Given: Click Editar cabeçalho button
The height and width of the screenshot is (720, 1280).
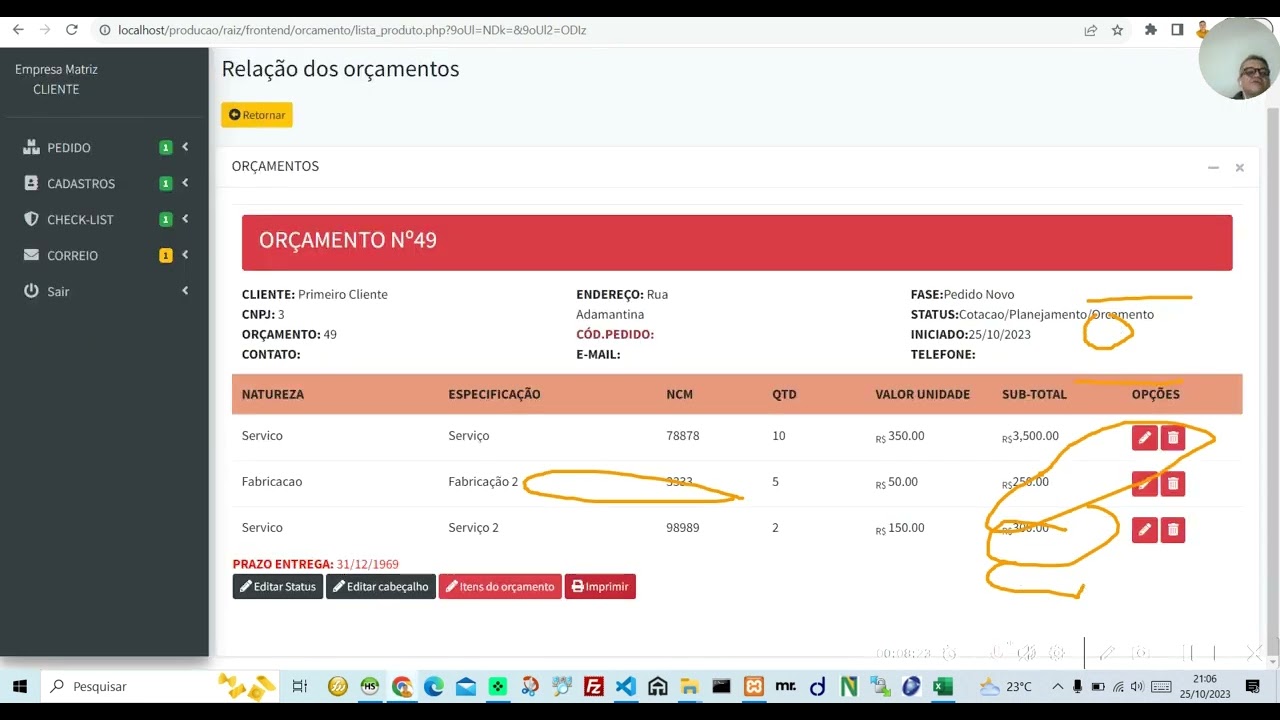Looking at the screenshot, I should click(x=381, y=587).
